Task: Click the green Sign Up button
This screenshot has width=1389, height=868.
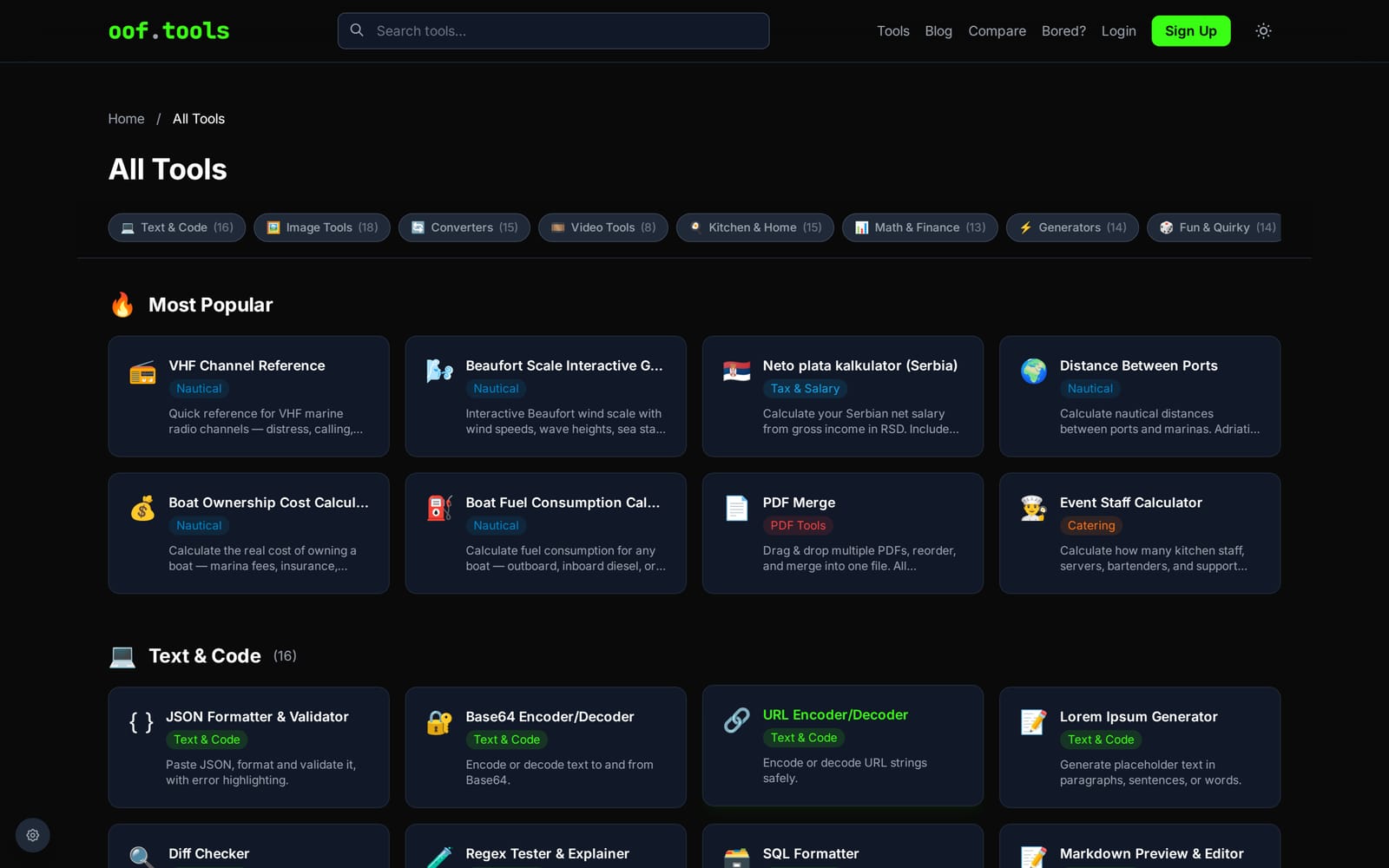Action: tap(1190, 31)
